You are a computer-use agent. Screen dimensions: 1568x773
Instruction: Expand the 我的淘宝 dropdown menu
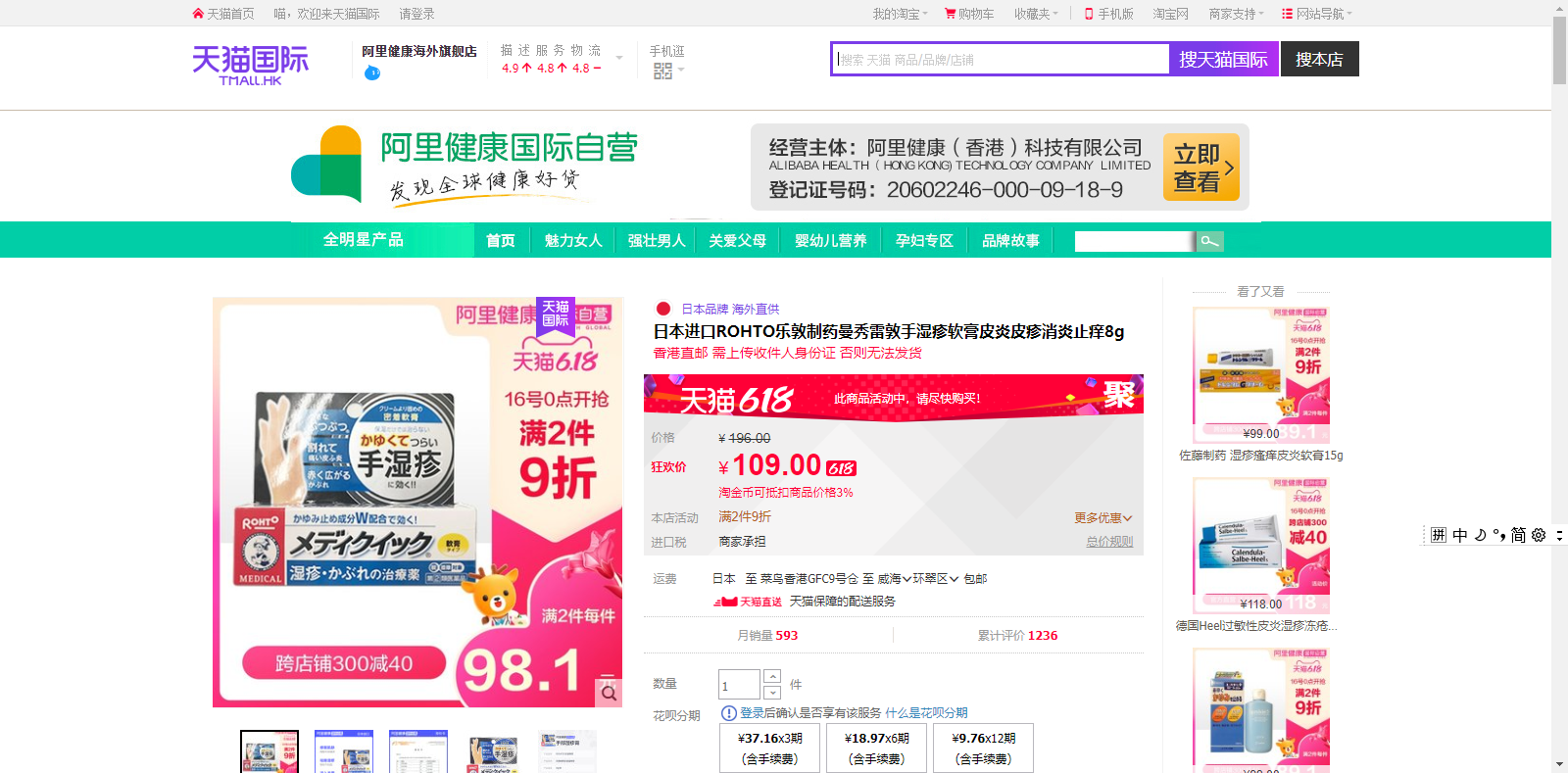coord(900,14)
